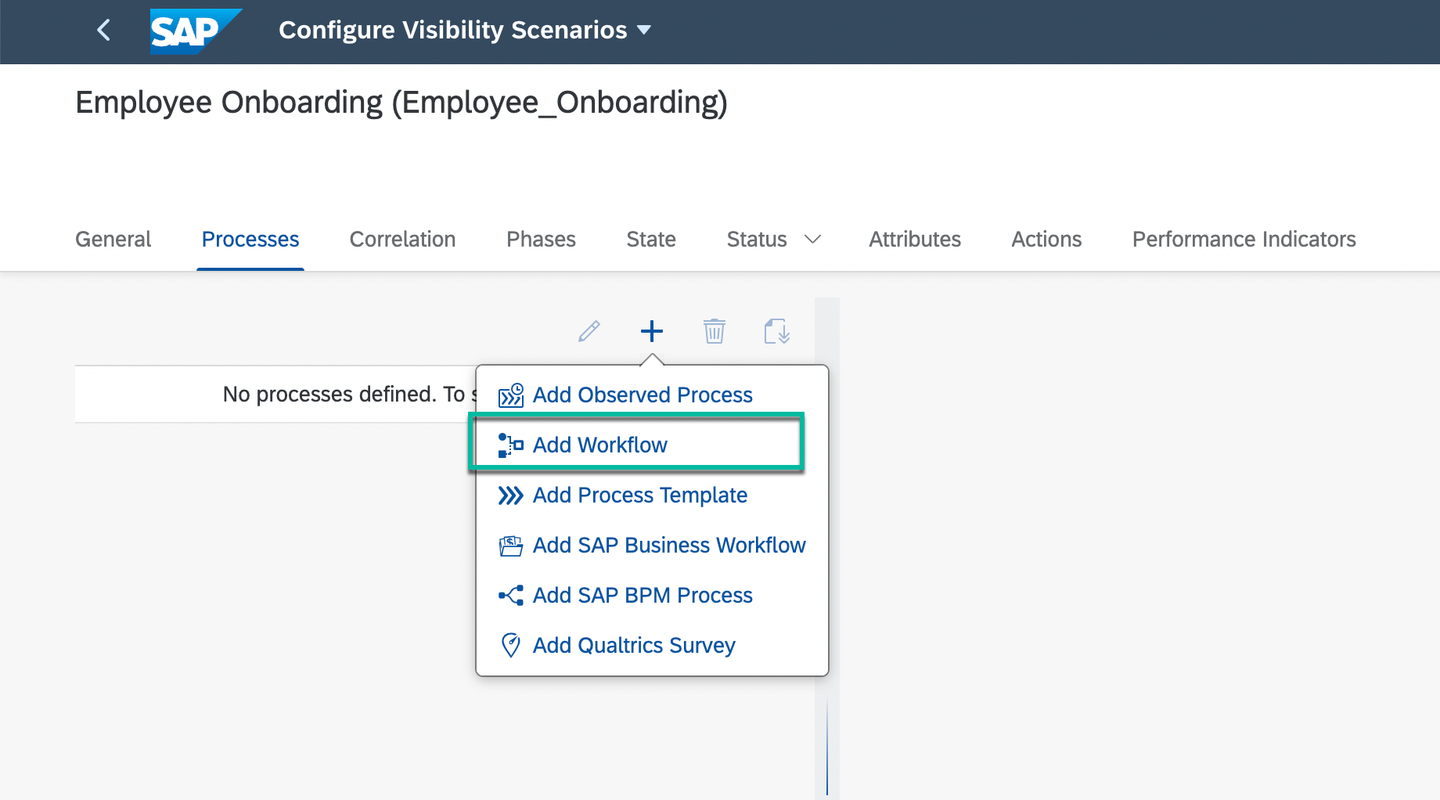
Task: Go back using the header back arrow
Action: pyautogui.click(x=104, y=30)
